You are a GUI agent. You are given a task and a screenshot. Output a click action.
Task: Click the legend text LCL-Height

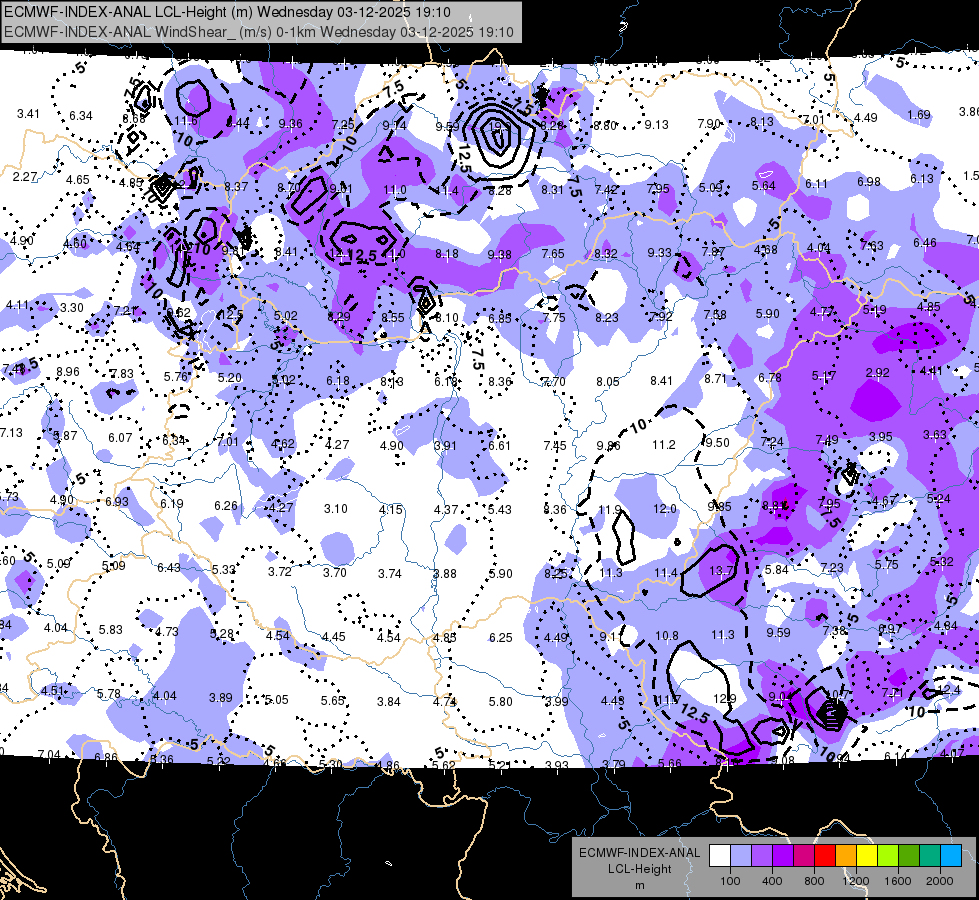(x=639, y=869)
